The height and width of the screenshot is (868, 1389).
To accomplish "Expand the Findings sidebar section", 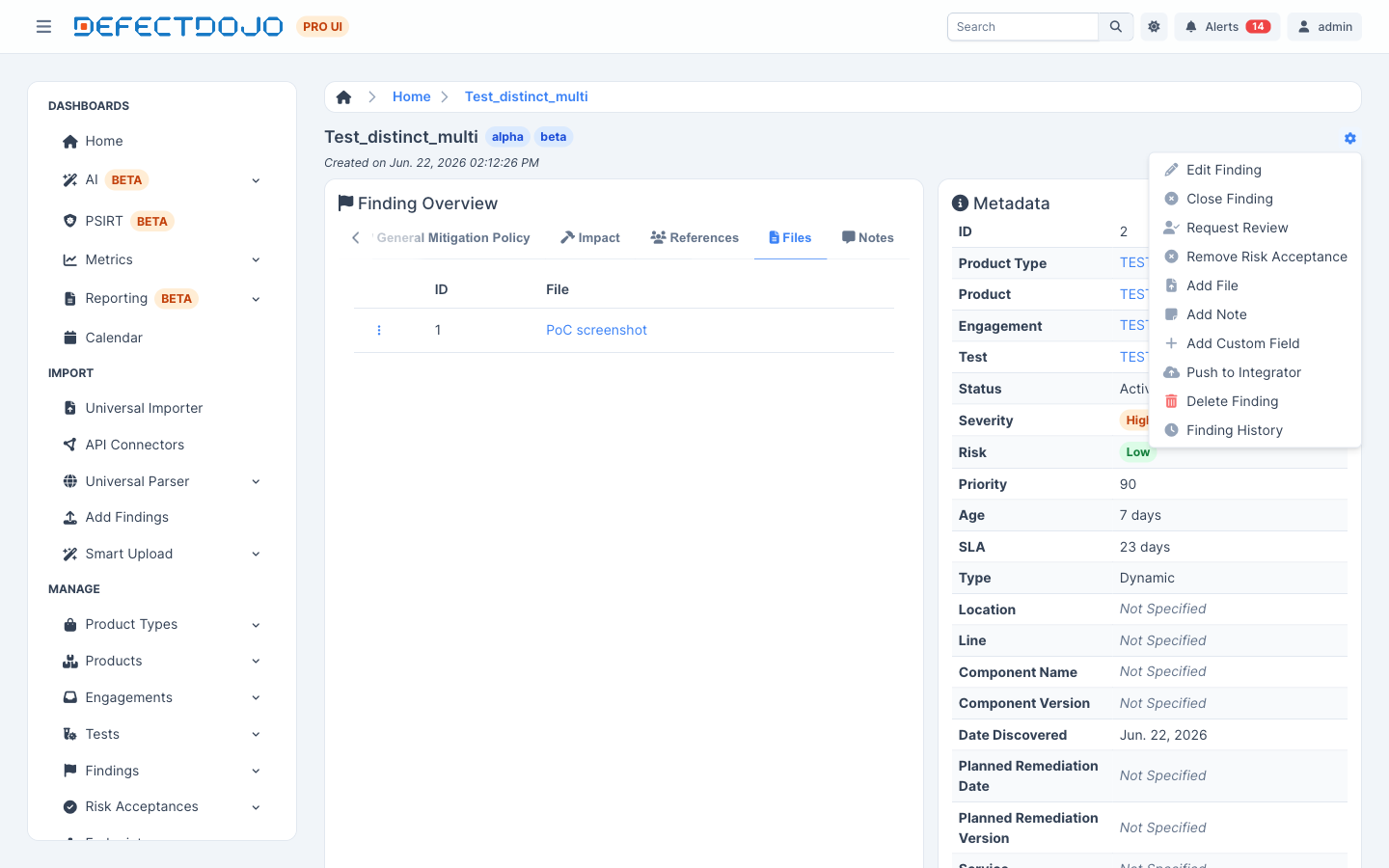I will click(x=162, y=771).
